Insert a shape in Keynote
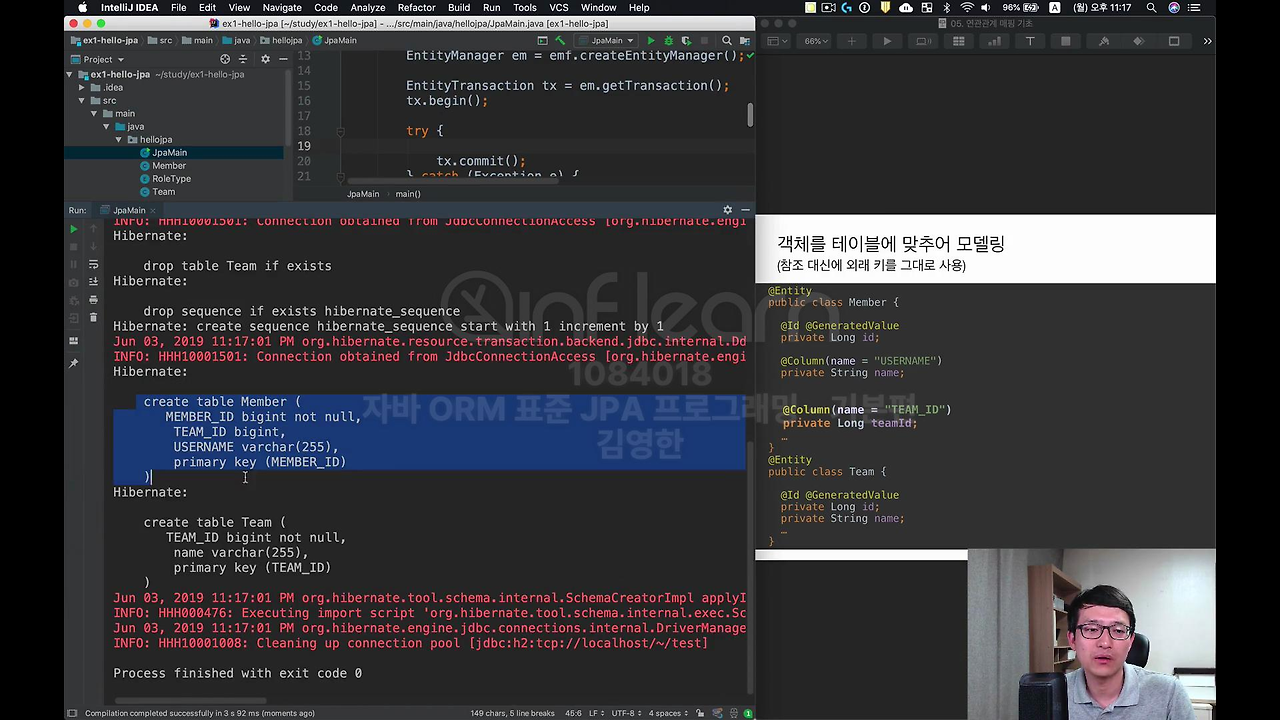Viewport: 1280px width, 720px height. click(1066, 41)
